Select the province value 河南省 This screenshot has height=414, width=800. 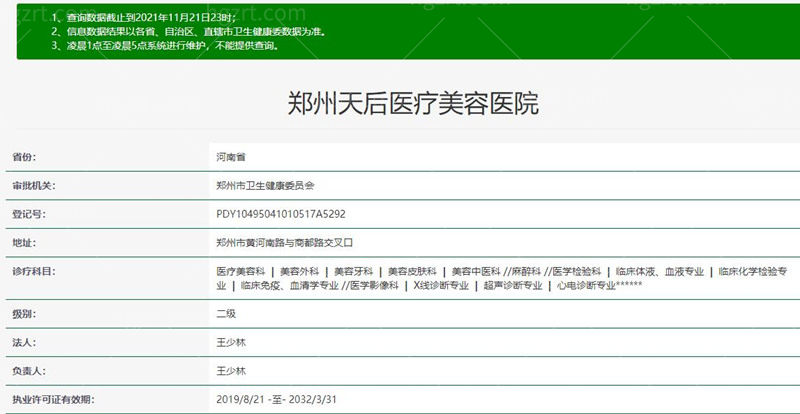click(x=231, y=157)
